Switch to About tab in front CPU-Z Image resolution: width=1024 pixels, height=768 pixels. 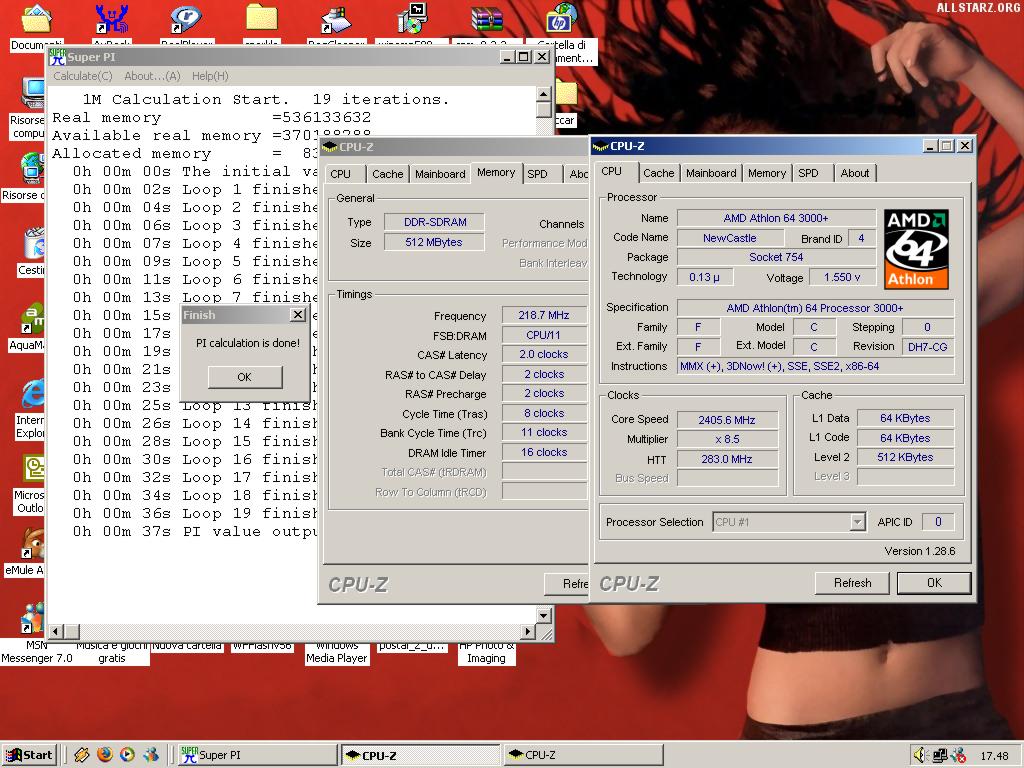(x=854, y=173)
